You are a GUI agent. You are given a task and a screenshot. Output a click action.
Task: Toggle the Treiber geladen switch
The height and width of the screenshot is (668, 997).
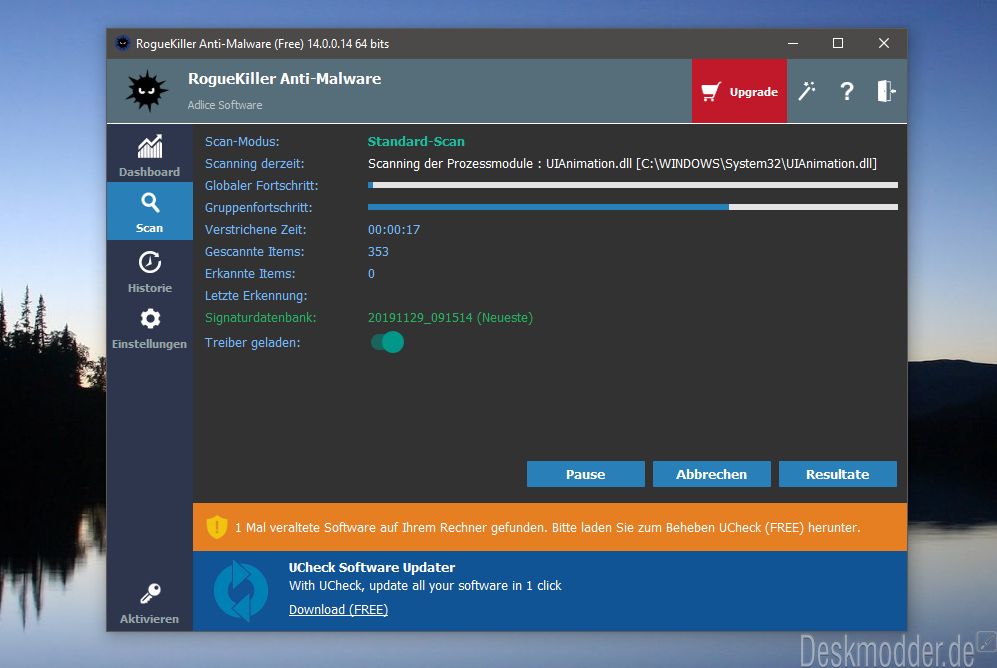pyautogui.click(x=387, y=343)
